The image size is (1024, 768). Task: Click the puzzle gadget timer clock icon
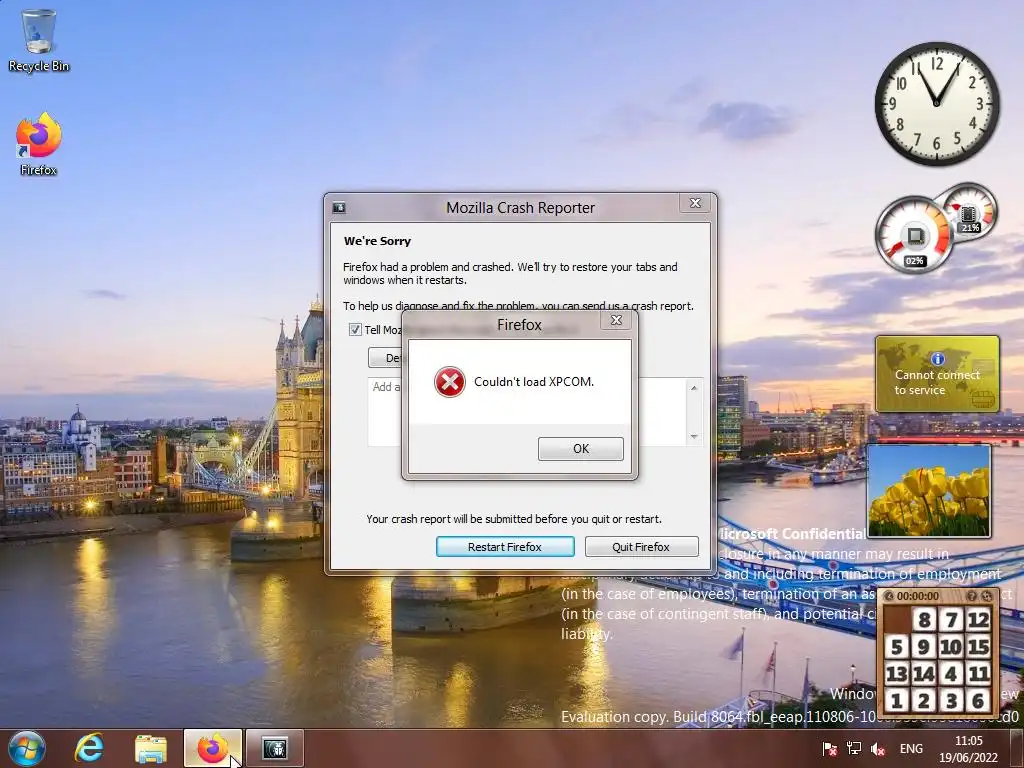(x=888, y=596)
